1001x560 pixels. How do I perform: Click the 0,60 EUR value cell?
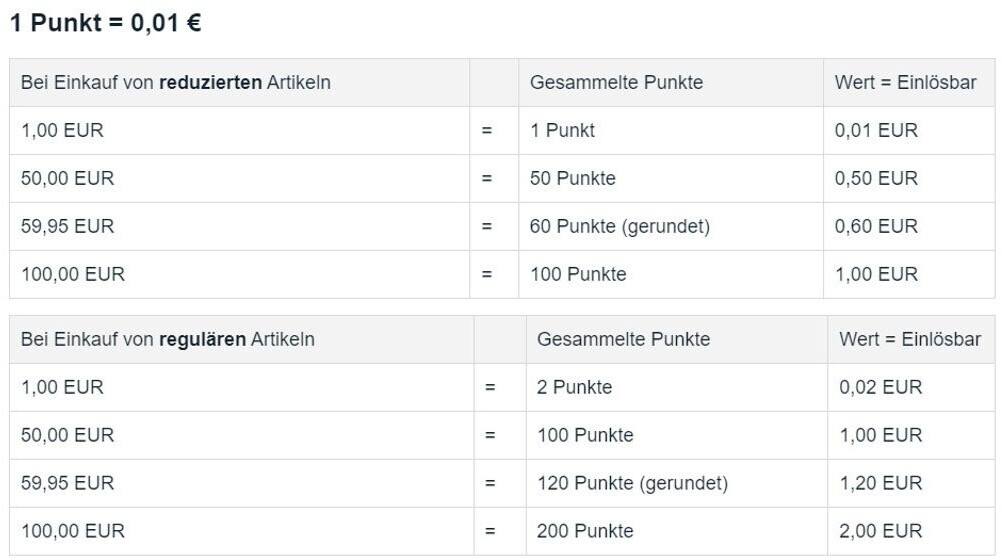point(909,226)
